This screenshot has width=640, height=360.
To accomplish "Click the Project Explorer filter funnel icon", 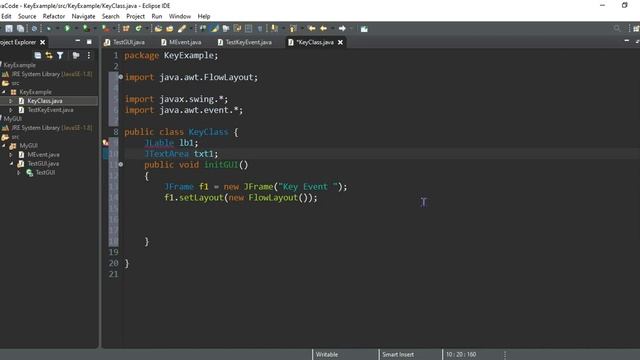I will click(60, 55).
